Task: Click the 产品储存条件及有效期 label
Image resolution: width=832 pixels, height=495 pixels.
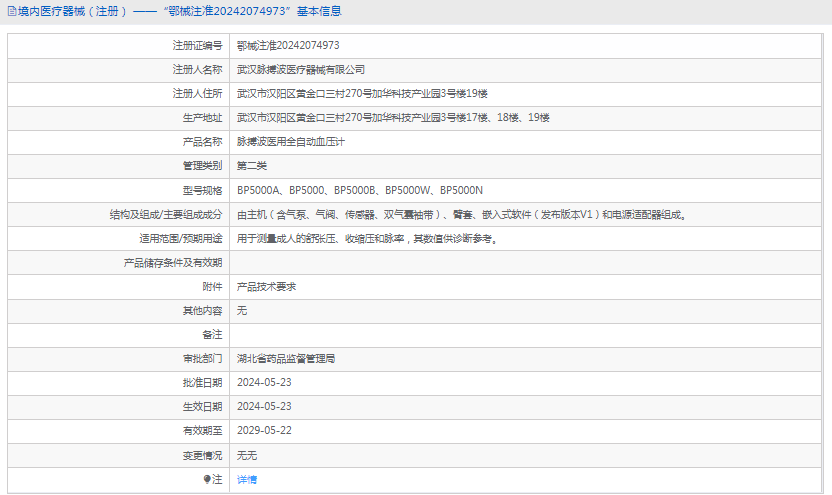Action: click(x=173, y=263)
